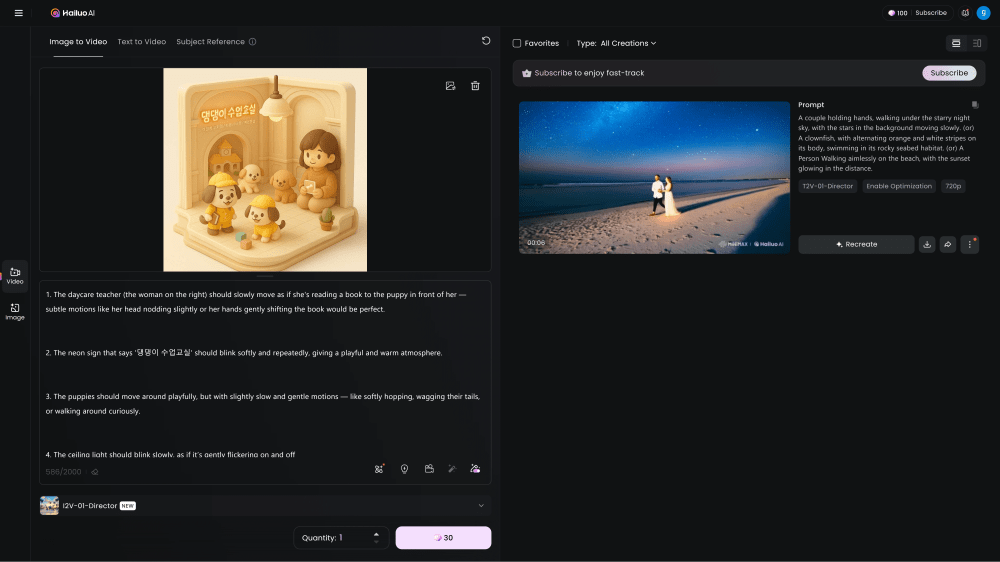Click the Recreate button
1000x562 pixels.
click(x=857, y=244)
